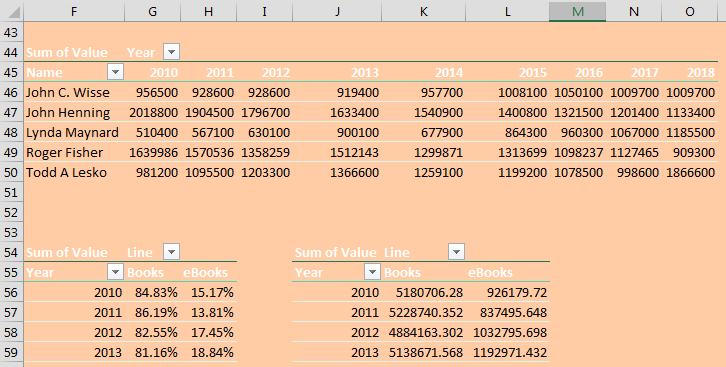Click the 2018 year header in row 45
This screenshot has width=726, height=367.
tap(689, 72)
